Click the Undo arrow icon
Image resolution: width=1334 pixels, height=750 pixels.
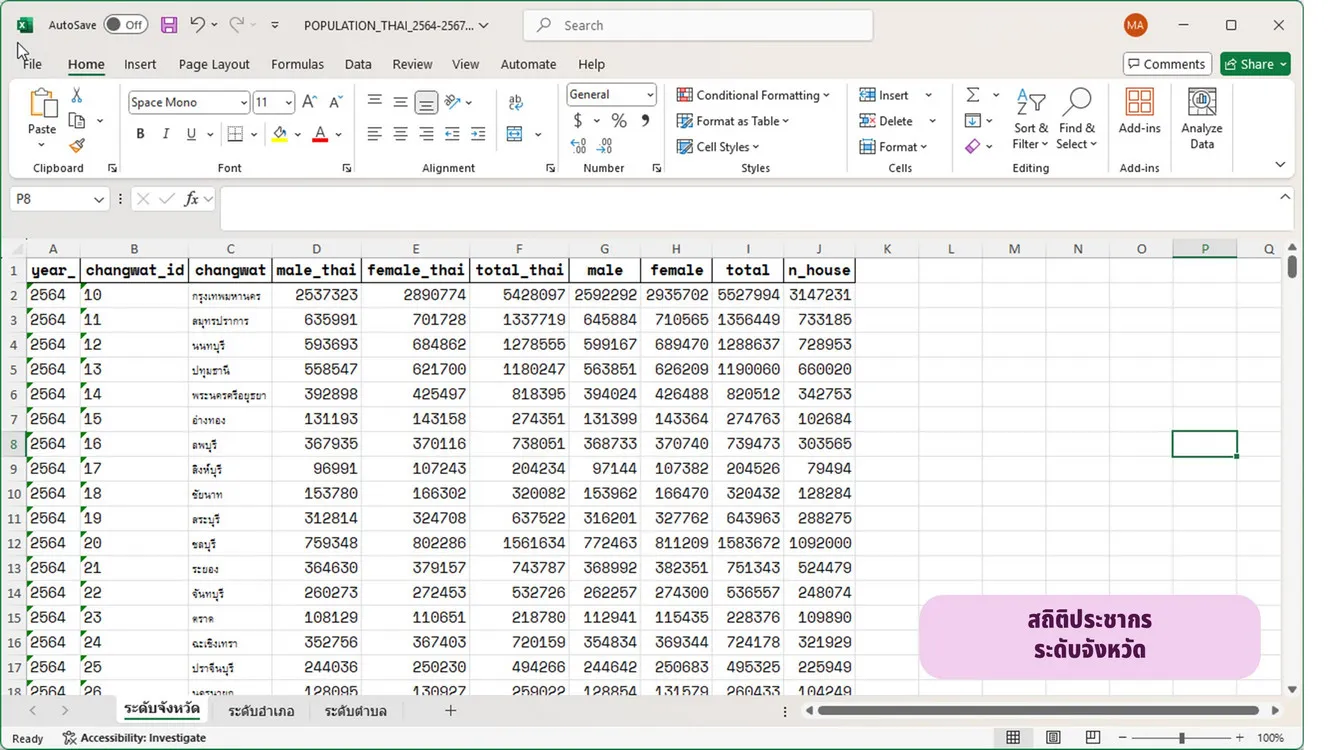point(197,25)
